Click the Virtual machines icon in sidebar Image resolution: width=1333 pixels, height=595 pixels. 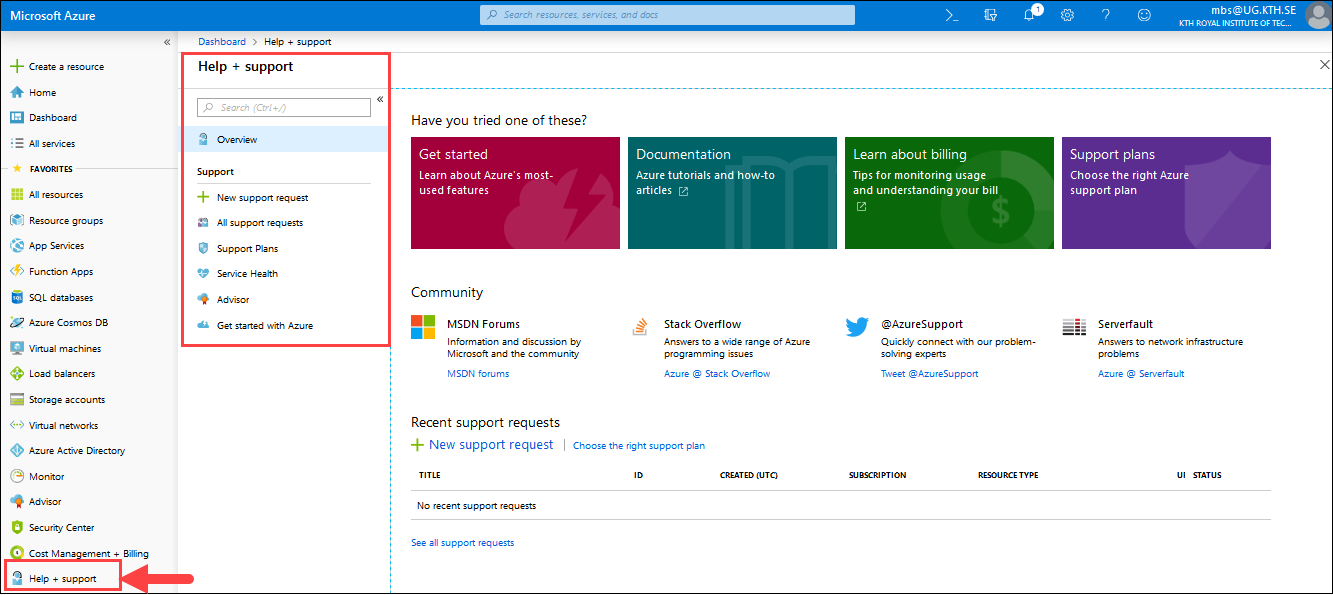point(17,349)
